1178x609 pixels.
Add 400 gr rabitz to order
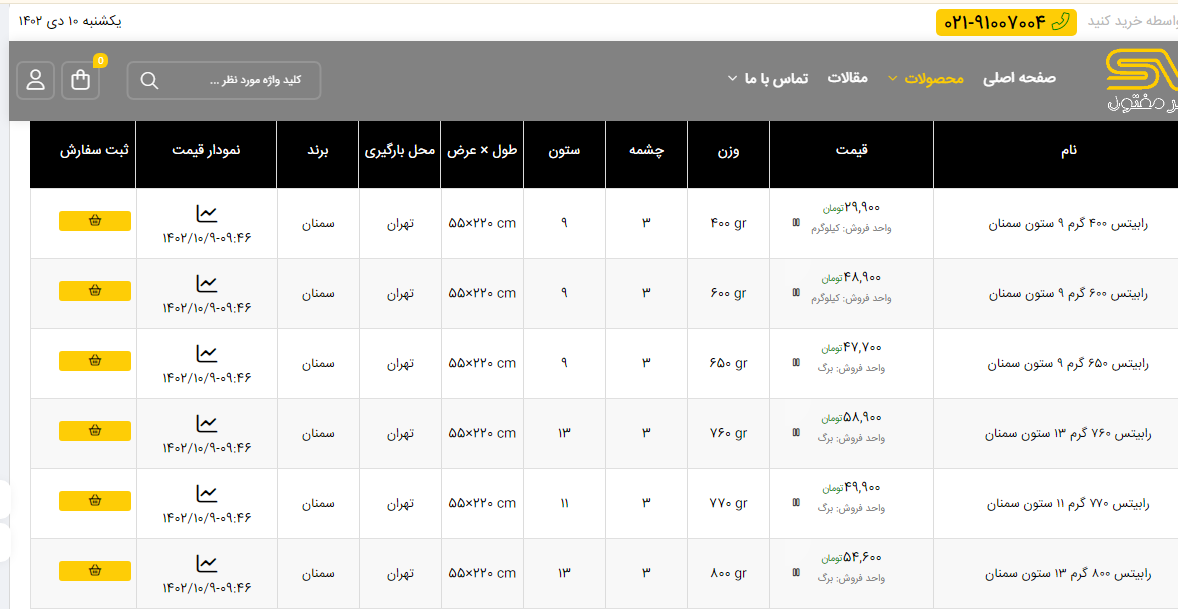point(95,221)
